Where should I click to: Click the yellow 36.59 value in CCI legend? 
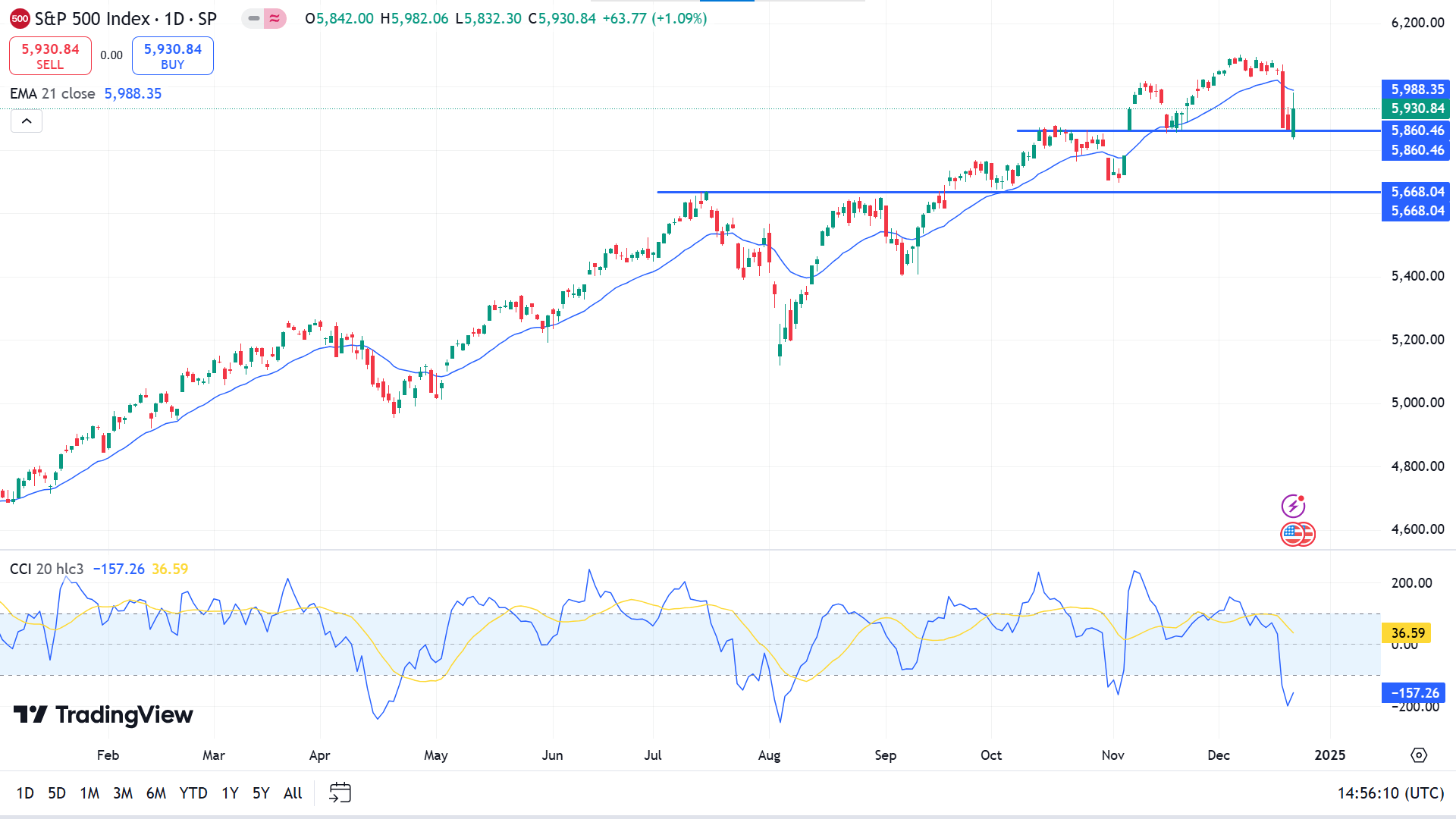click(170, 569)
